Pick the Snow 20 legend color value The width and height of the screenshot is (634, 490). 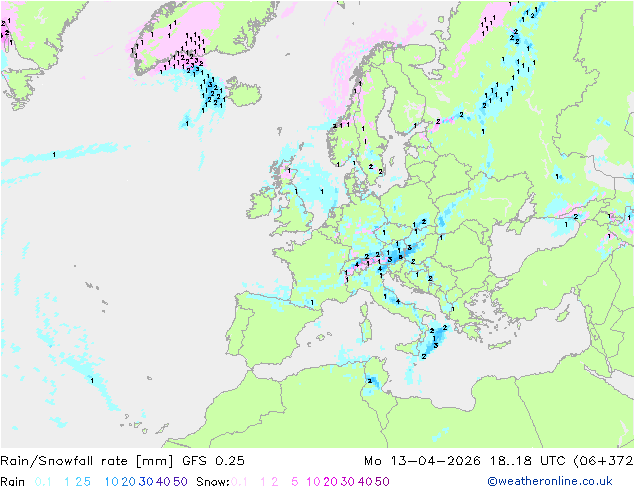click(x=330, y=482)
